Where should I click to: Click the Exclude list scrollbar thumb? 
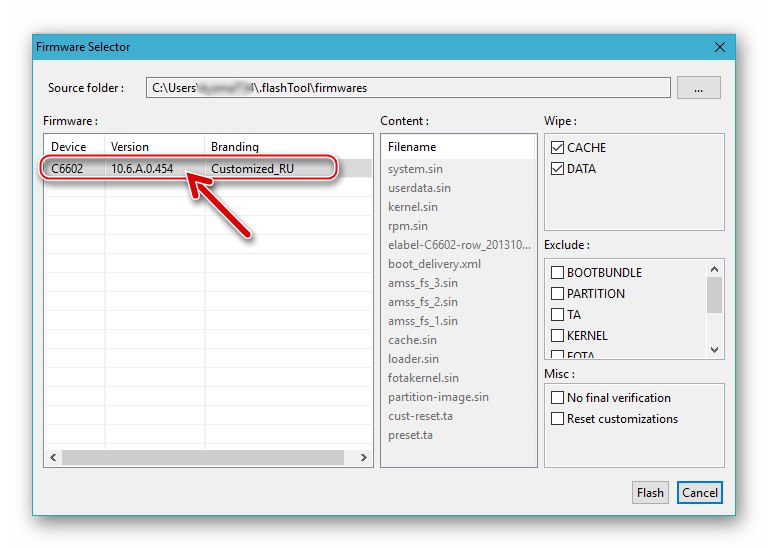pyautogui.click(x=714, y=295)
